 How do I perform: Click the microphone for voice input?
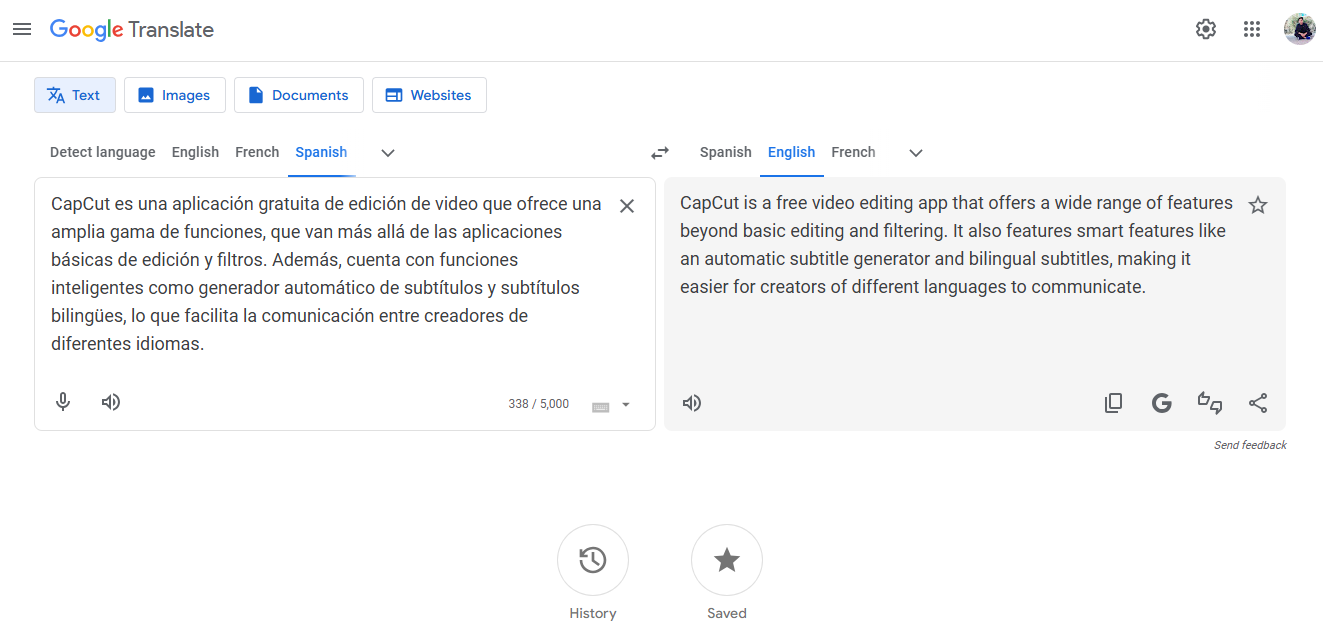tap(62, 401)
